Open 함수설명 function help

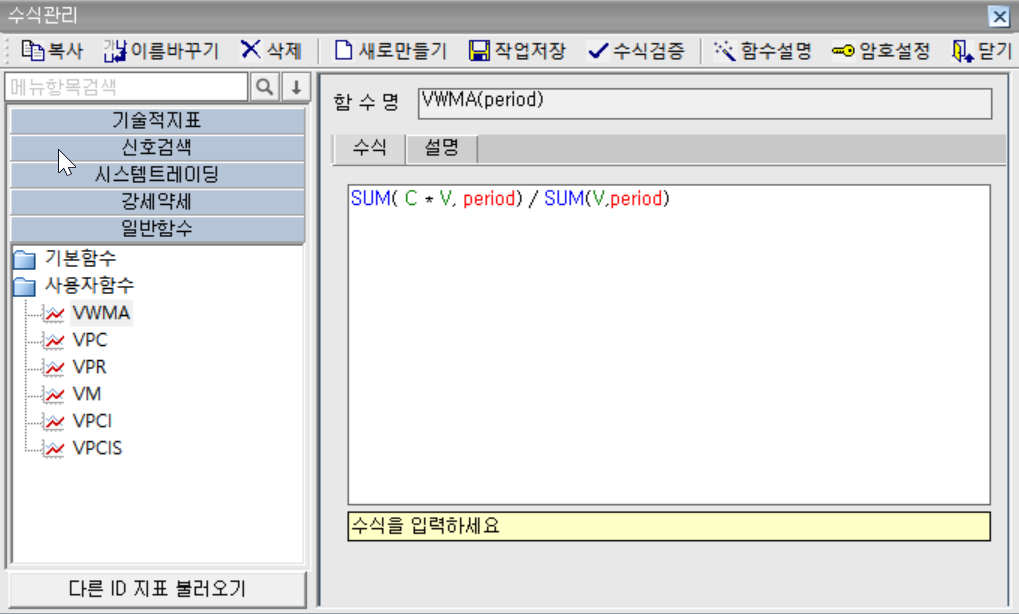(x=762, y=51)
